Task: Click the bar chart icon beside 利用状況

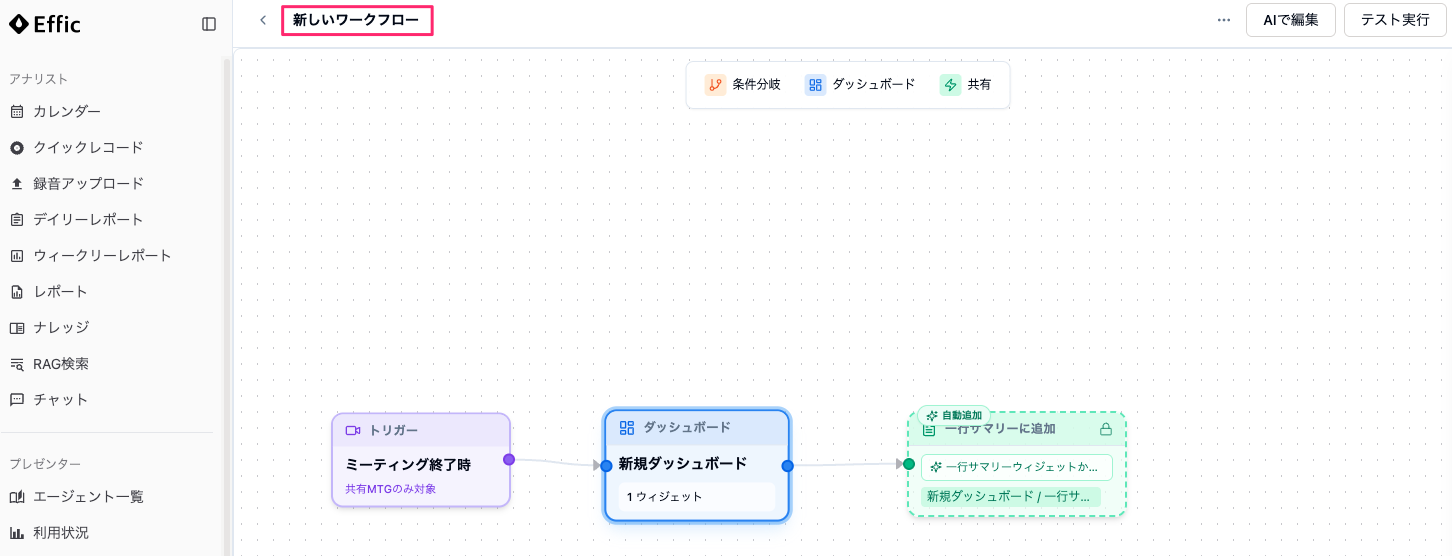Action: [x=17, y=532]
